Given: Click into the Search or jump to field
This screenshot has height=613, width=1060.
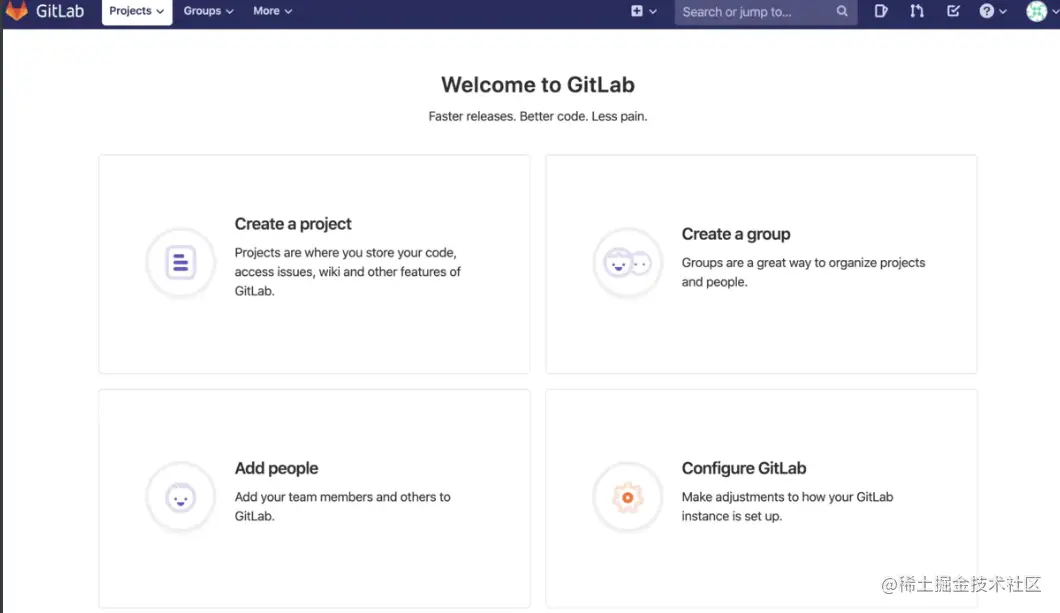Looking at the screenshot, I should [755, 12].
